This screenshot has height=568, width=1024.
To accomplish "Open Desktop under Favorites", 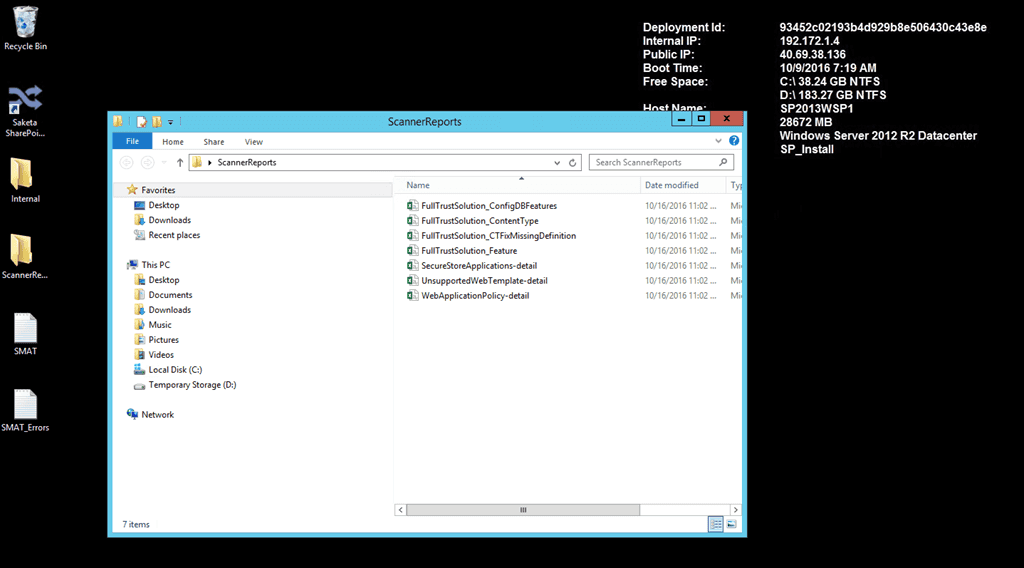I will click(x=163, y=205).
